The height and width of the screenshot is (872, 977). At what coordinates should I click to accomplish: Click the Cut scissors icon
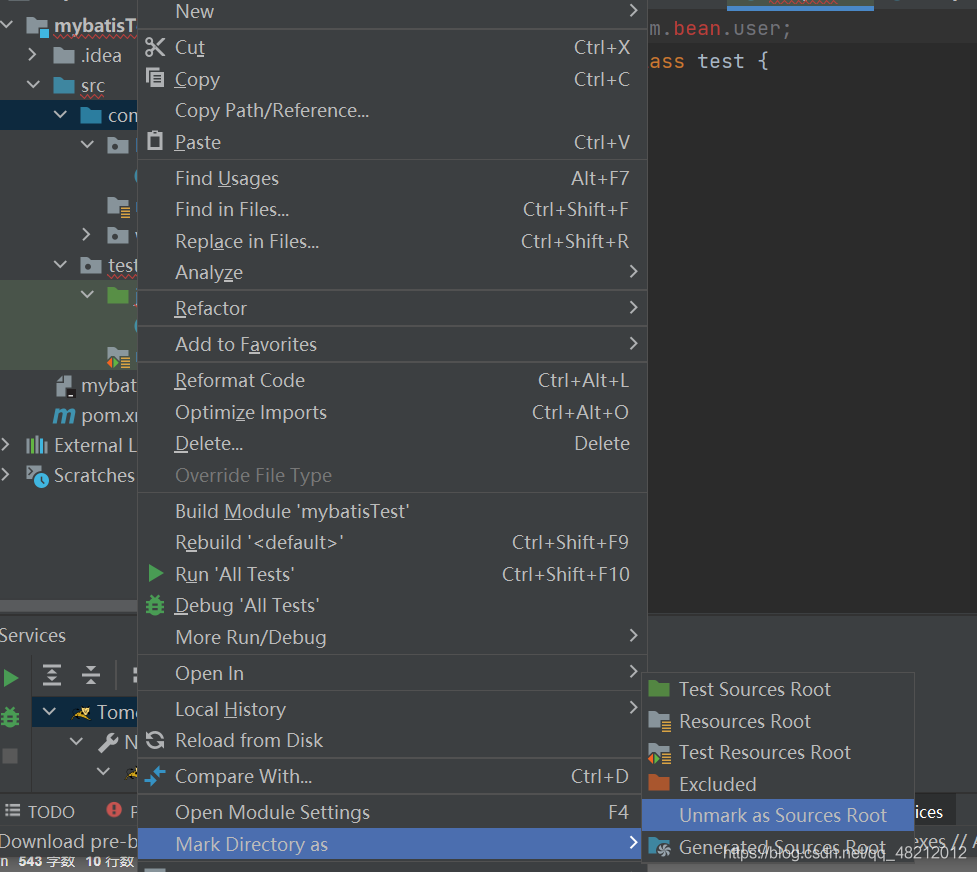[x=155, y=47]
